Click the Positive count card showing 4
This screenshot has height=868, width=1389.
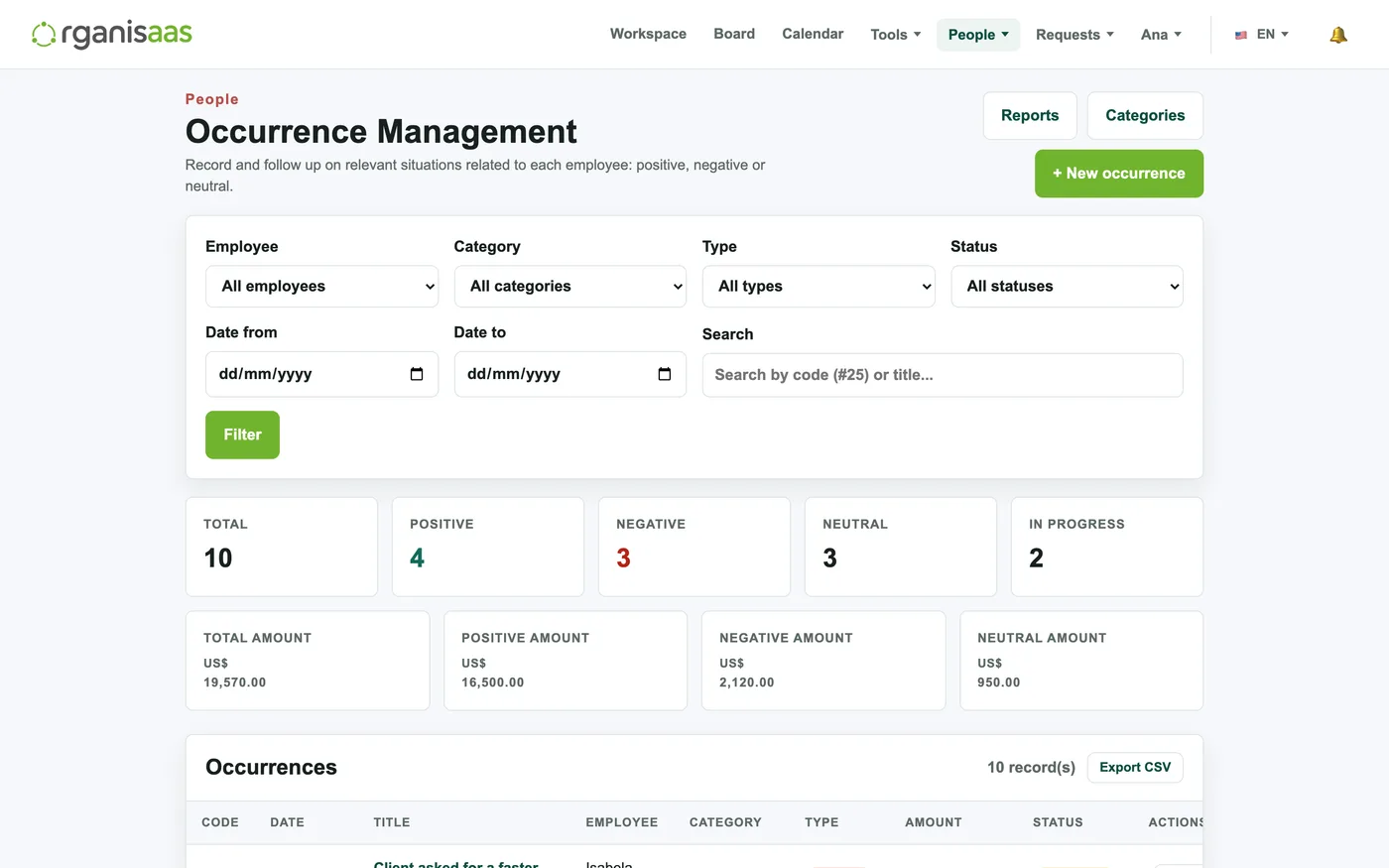488,547
